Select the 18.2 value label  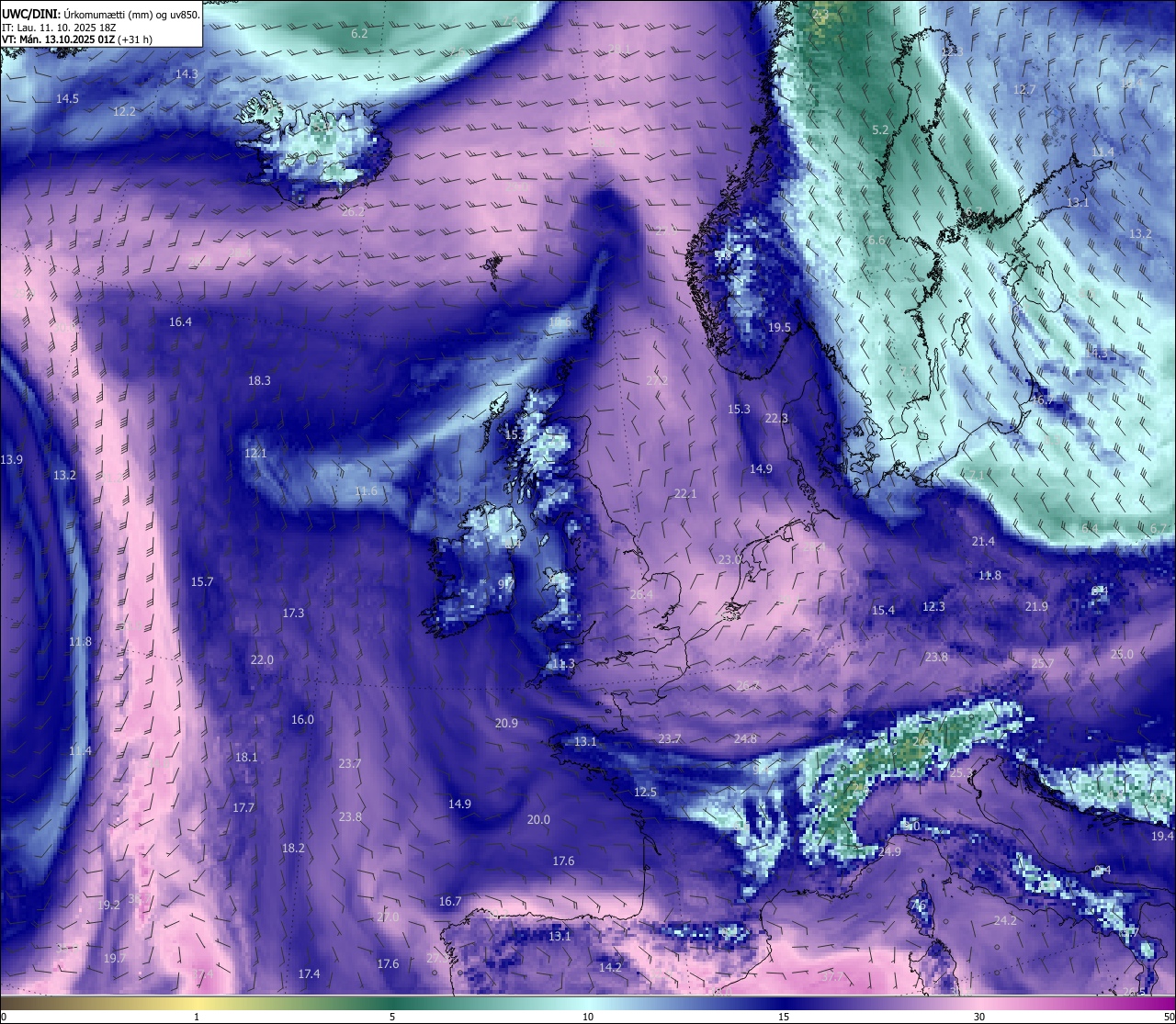(x=293, y=849)
